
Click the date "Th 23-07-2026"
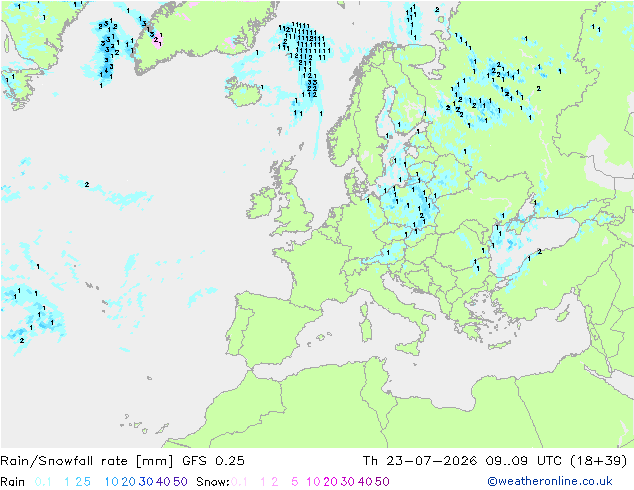click(x=420, y=461)
